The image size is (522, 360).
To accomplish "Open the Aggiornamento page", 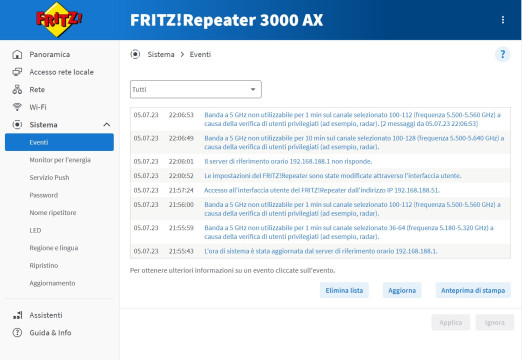I will 52,283.
